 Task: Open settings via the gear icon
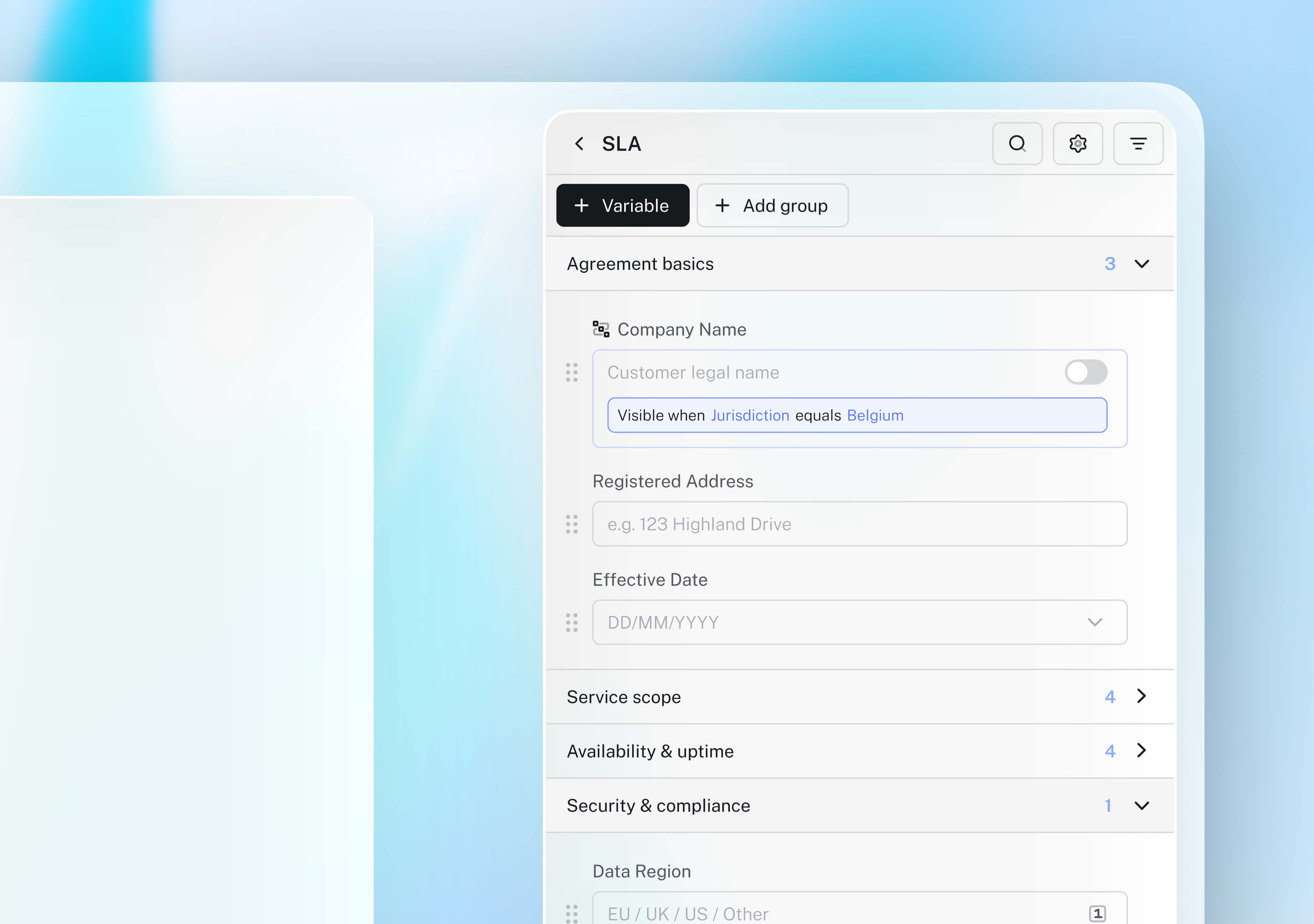1078,144
